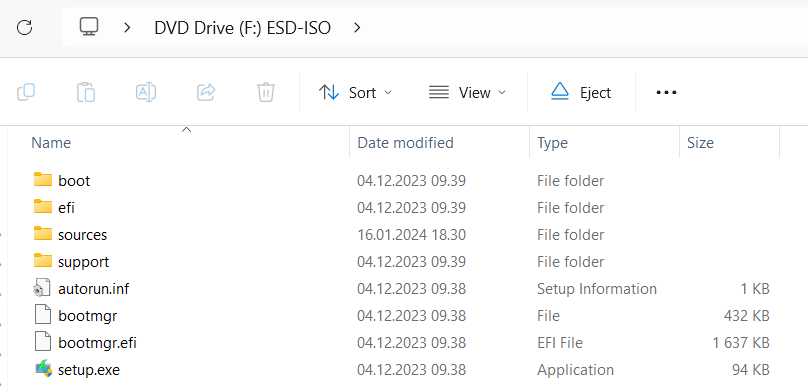808x392 pixels.
Task: Open the Sort dropdown menu
Action: point(356,93)
